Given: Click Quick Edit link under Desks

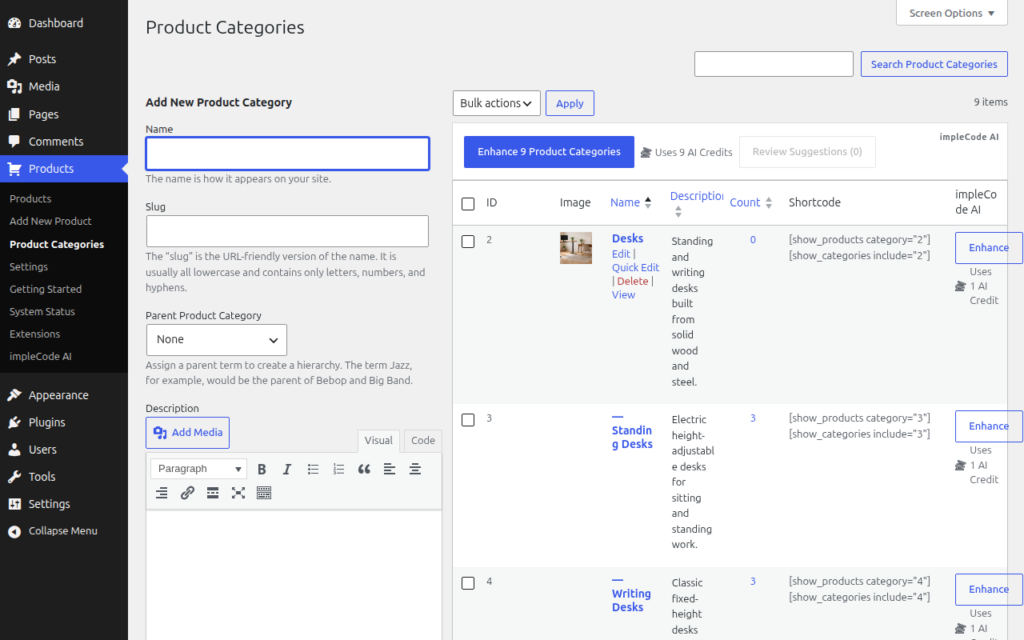Looking at the screenshot, I should [635, 268].
